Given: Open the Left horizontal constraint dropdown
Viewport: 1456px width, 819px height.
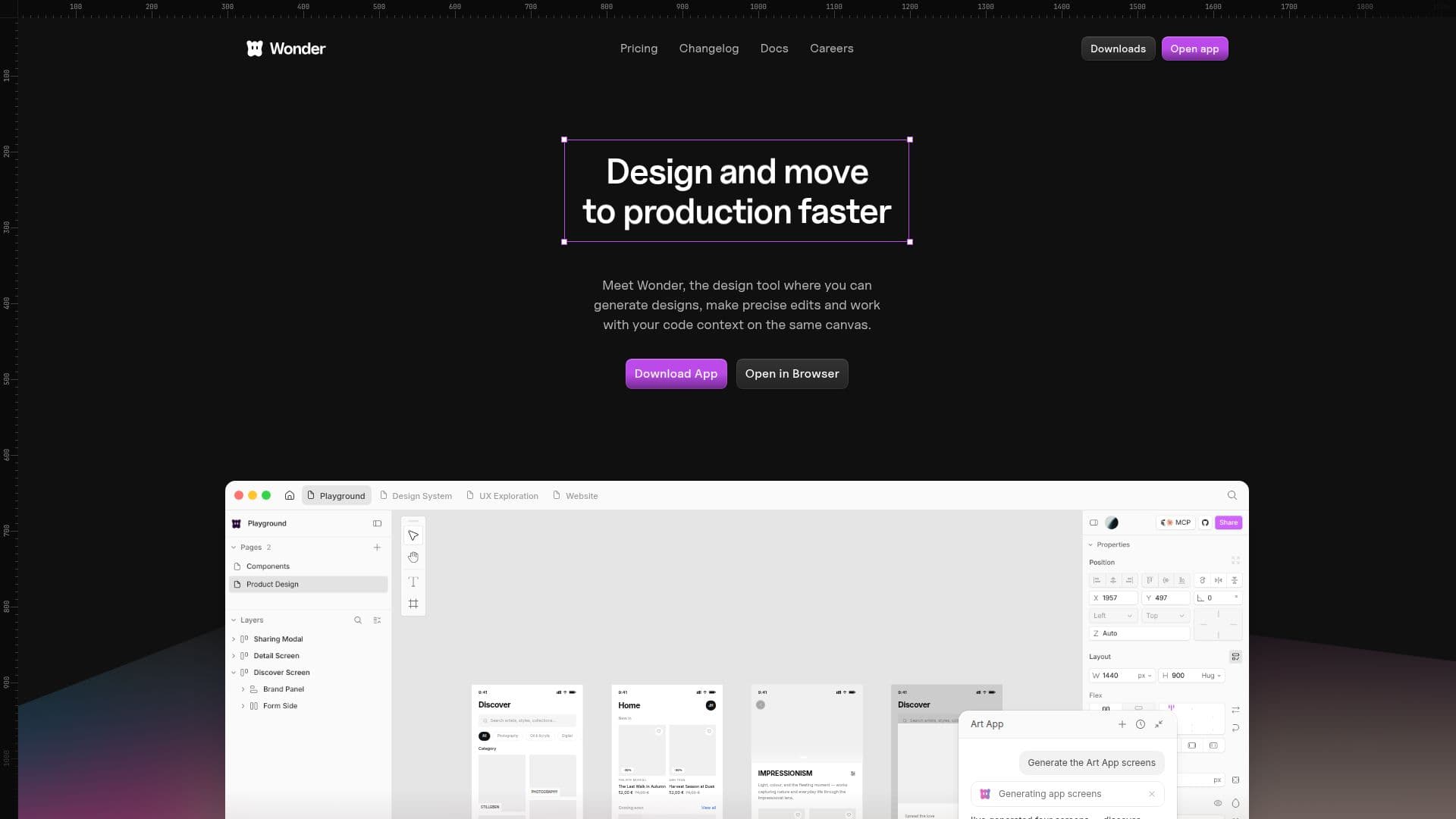Looking at the screenshot, I should [1113, 616].
